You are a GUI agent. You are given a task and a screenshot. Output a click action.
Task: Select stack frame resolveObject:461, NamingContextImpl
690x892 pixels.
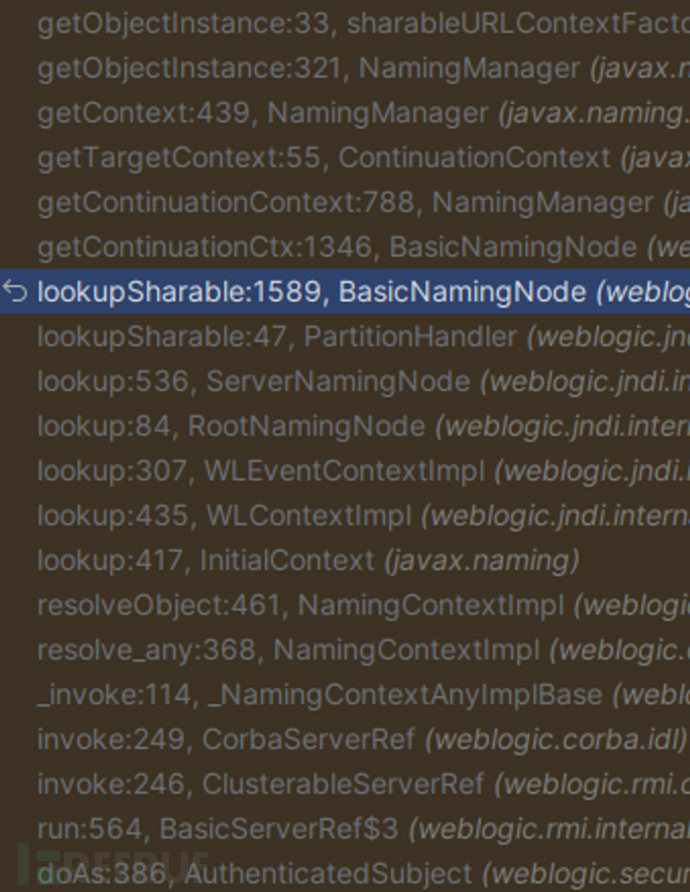345,605
